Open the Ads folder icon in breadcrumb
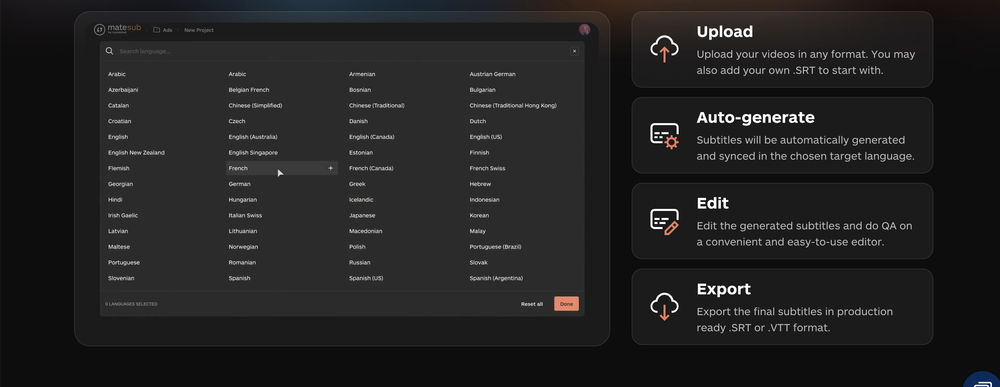The height and width of the screenshot is (387, 1000). click(x=156, y=30)
